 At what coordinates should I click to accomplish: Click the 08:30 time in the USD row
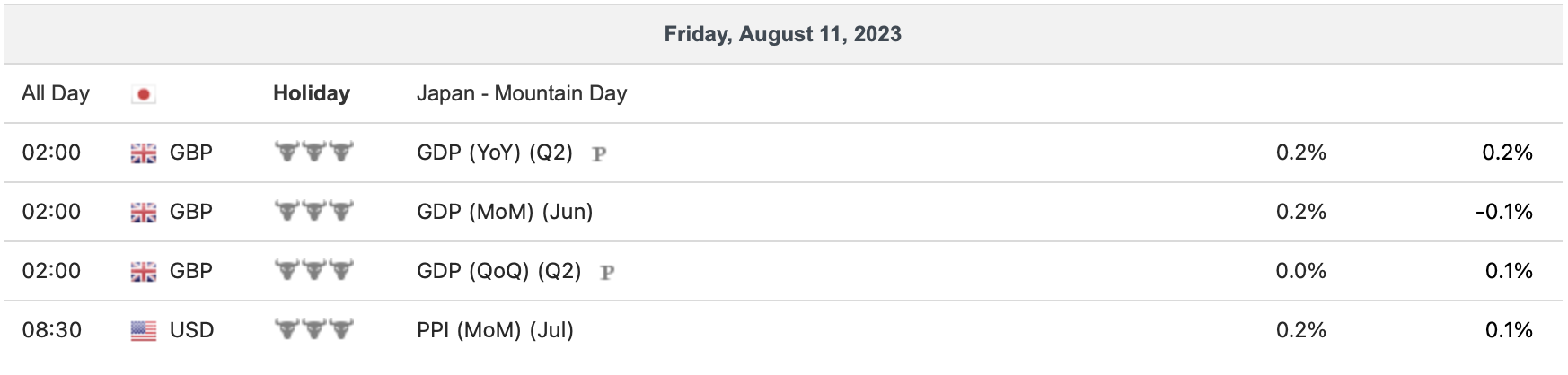[51, 330]
